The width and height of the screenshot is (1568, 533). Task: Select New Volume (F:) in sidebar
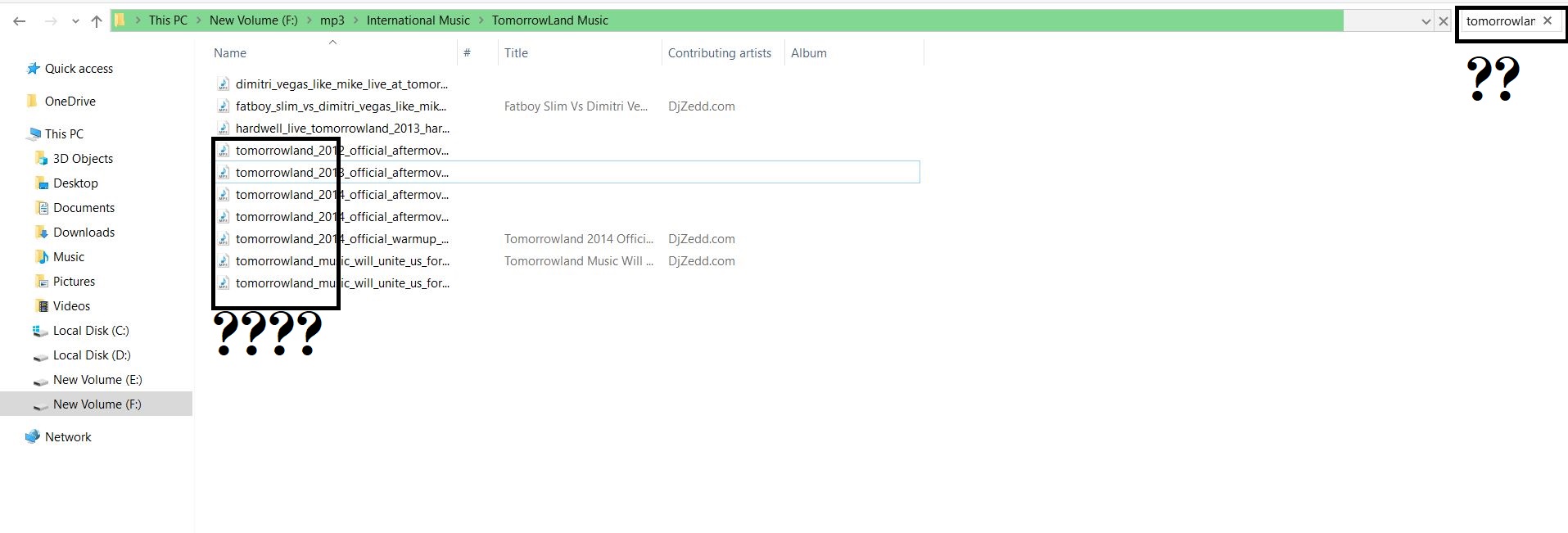point(97,404)
